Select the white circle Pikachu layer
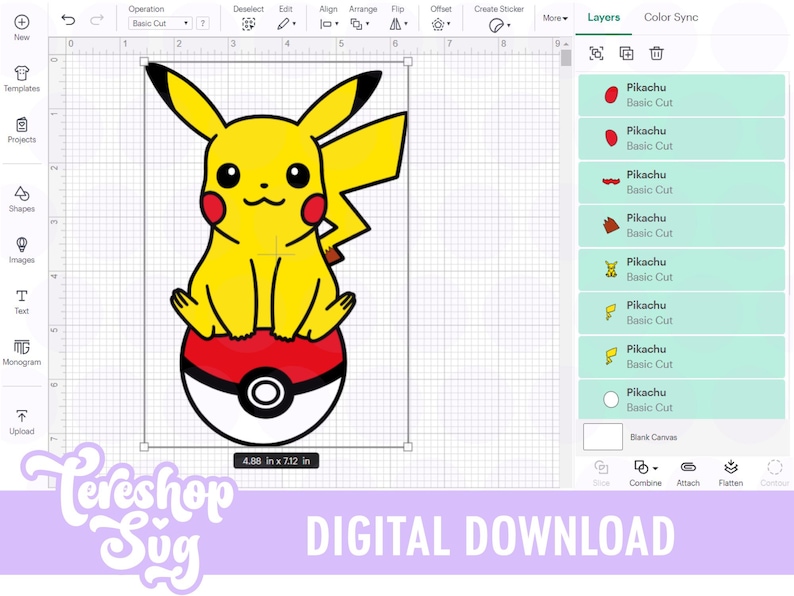Screen dimensions: 794x596 (682, 400)
